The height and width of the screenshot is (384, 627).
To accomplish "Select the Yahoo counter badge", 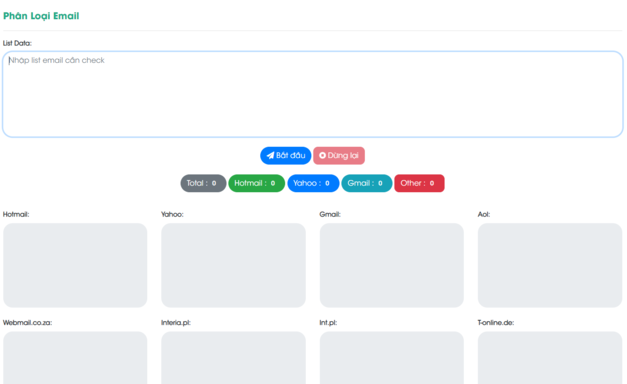I will pos(313,183).
